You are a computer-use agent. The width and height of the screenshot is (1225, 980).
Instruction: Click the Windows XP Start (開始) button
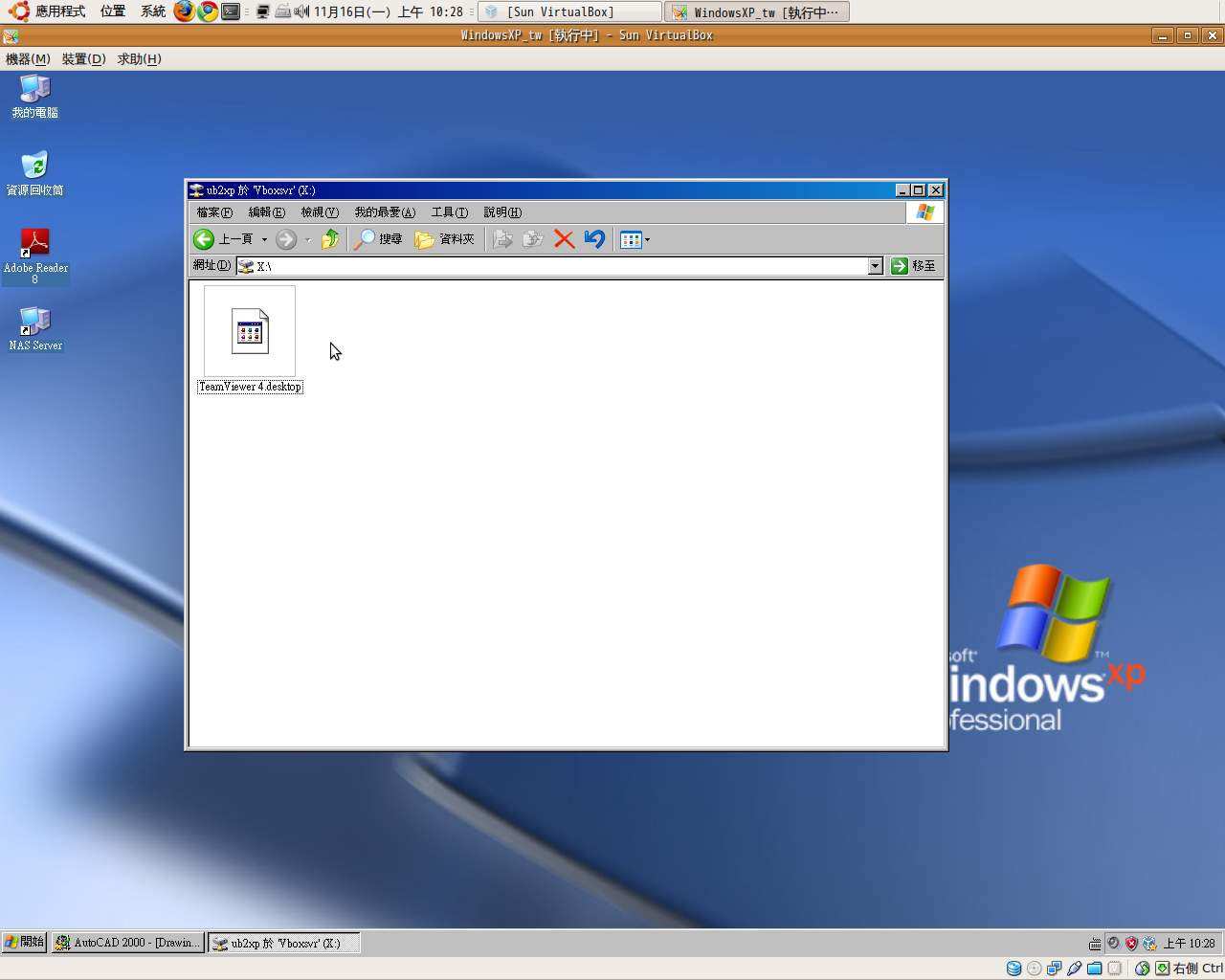pyautogui.click(x=25, y=943)
